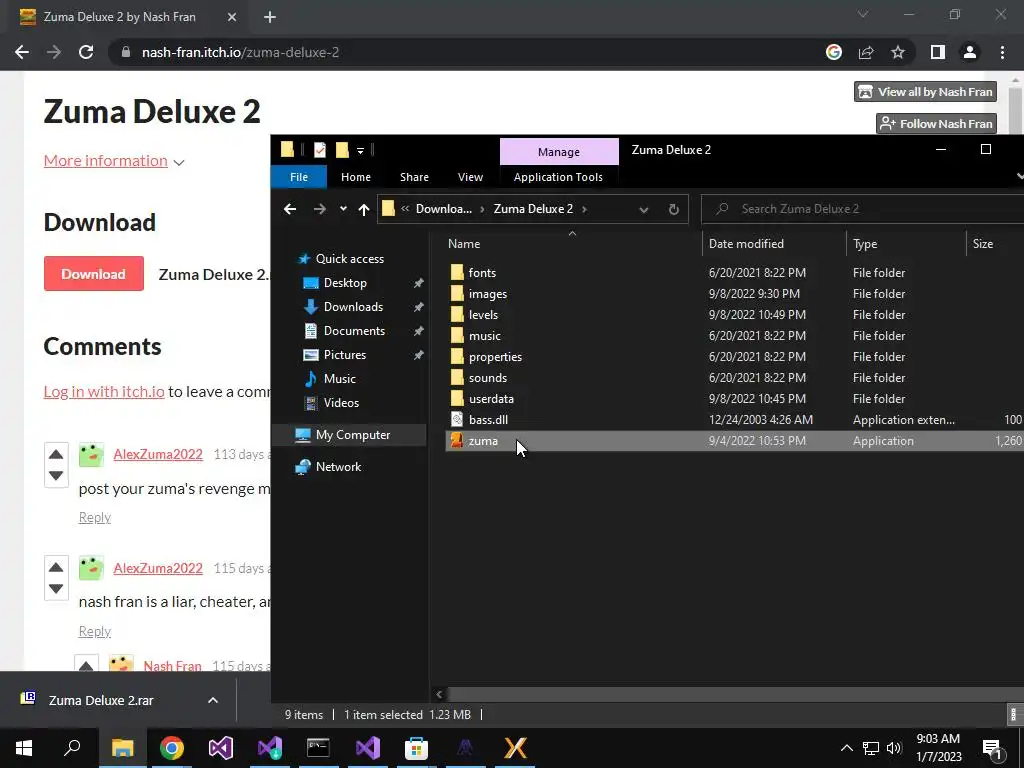Select Network in the navigation pane

(x=338, y=467)
